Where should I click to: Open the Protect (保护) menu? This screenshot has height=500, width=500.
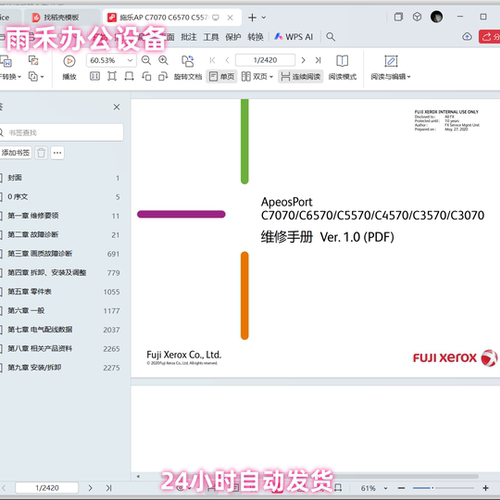233,37
